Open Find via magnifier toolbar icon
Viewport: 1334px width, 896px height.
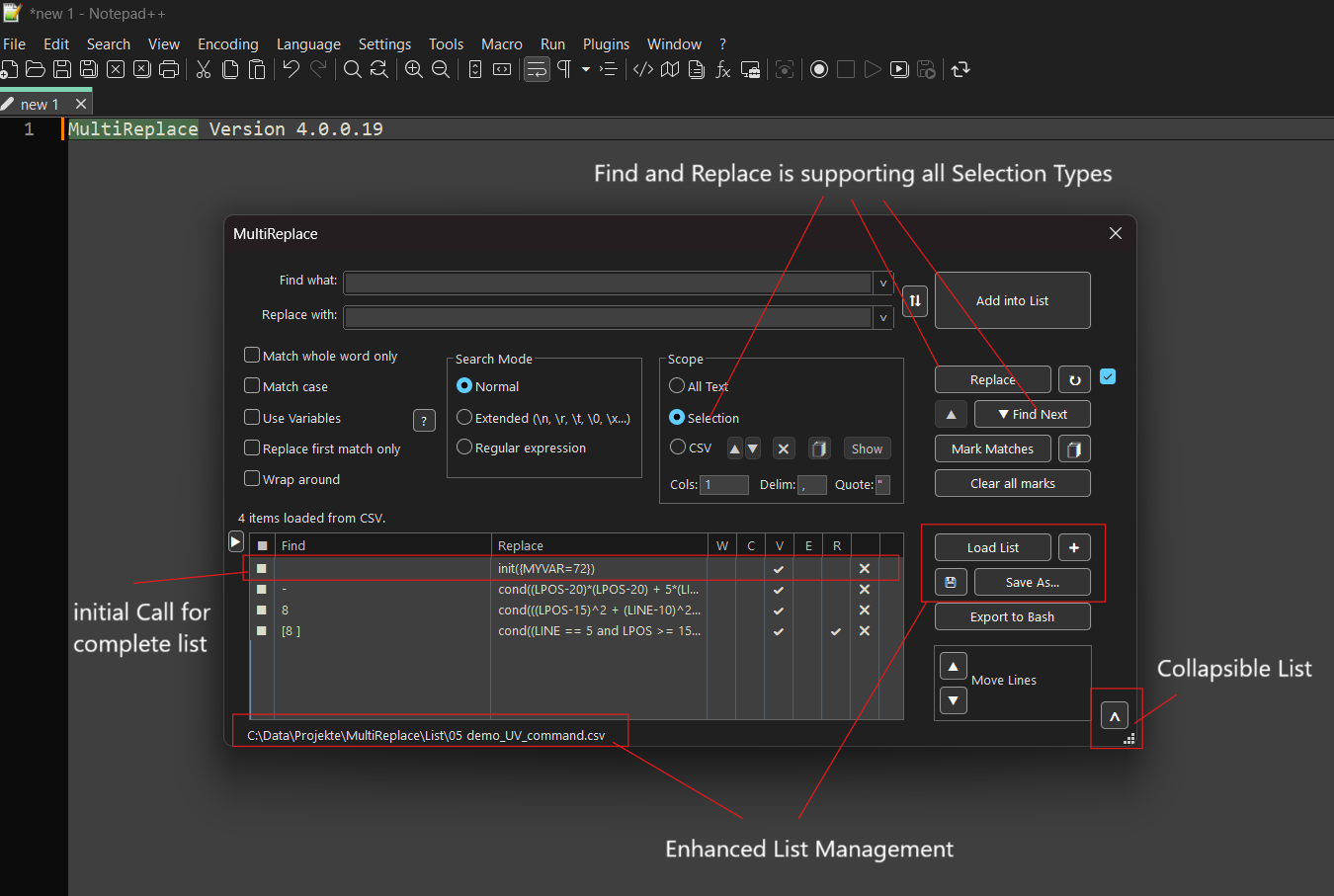pyautogui.click(x=352, y=69)
